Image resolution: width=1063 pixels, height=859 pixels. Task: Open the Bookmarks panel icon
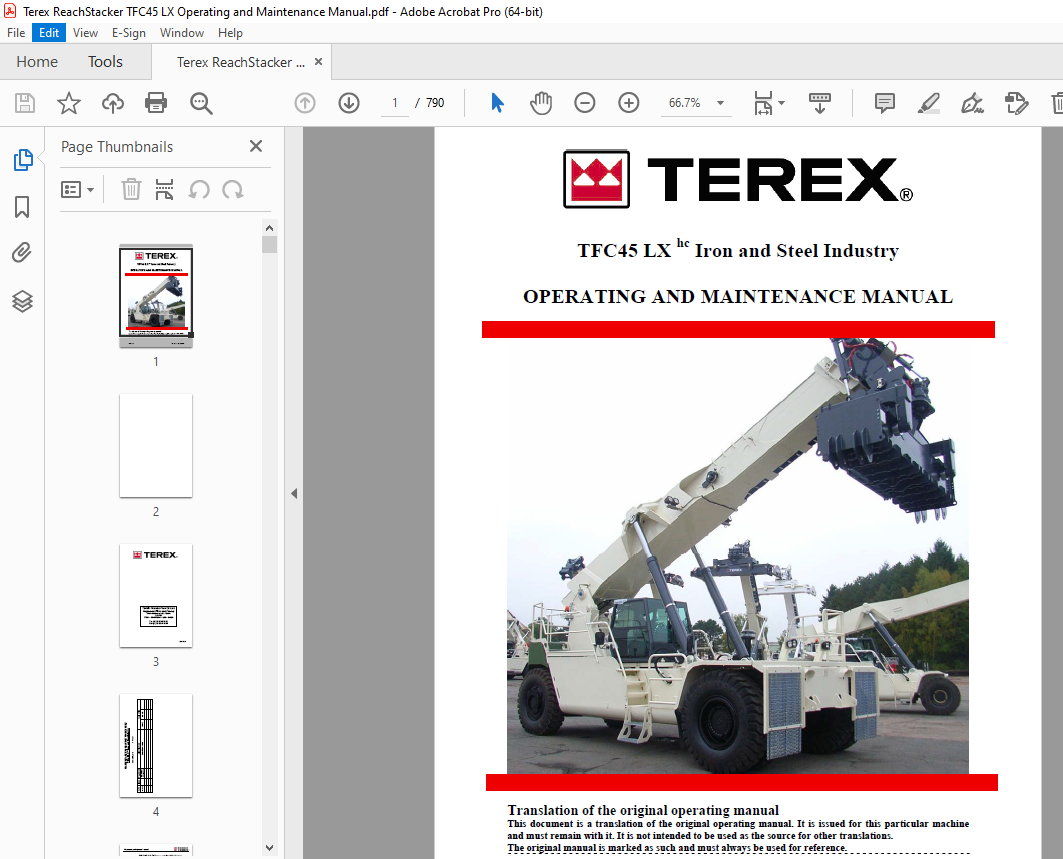pyautogui.click(x=22, y=207)
